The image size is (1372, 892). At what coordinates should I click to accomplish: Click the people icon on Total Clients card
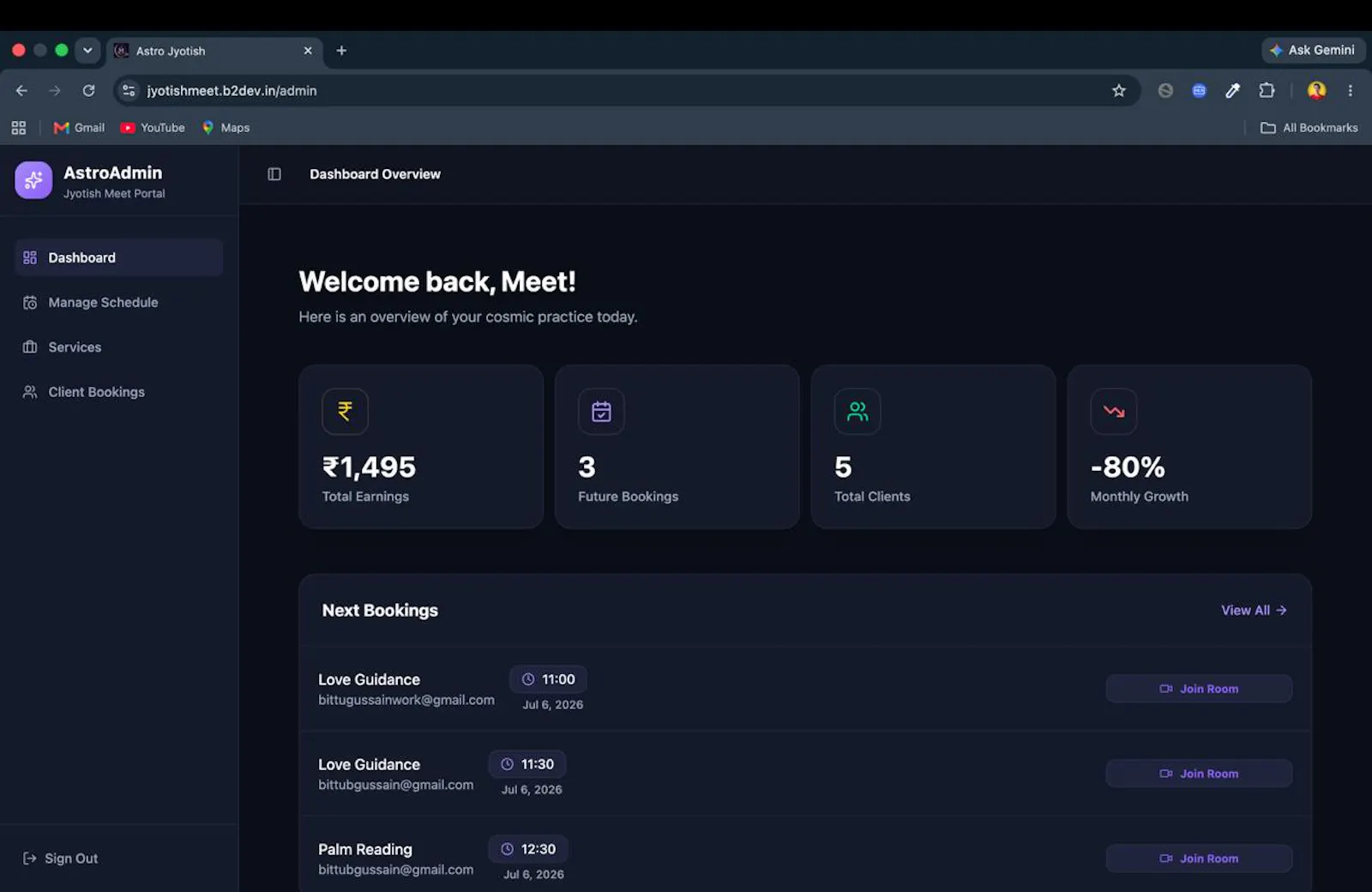(x=857, y=412)
